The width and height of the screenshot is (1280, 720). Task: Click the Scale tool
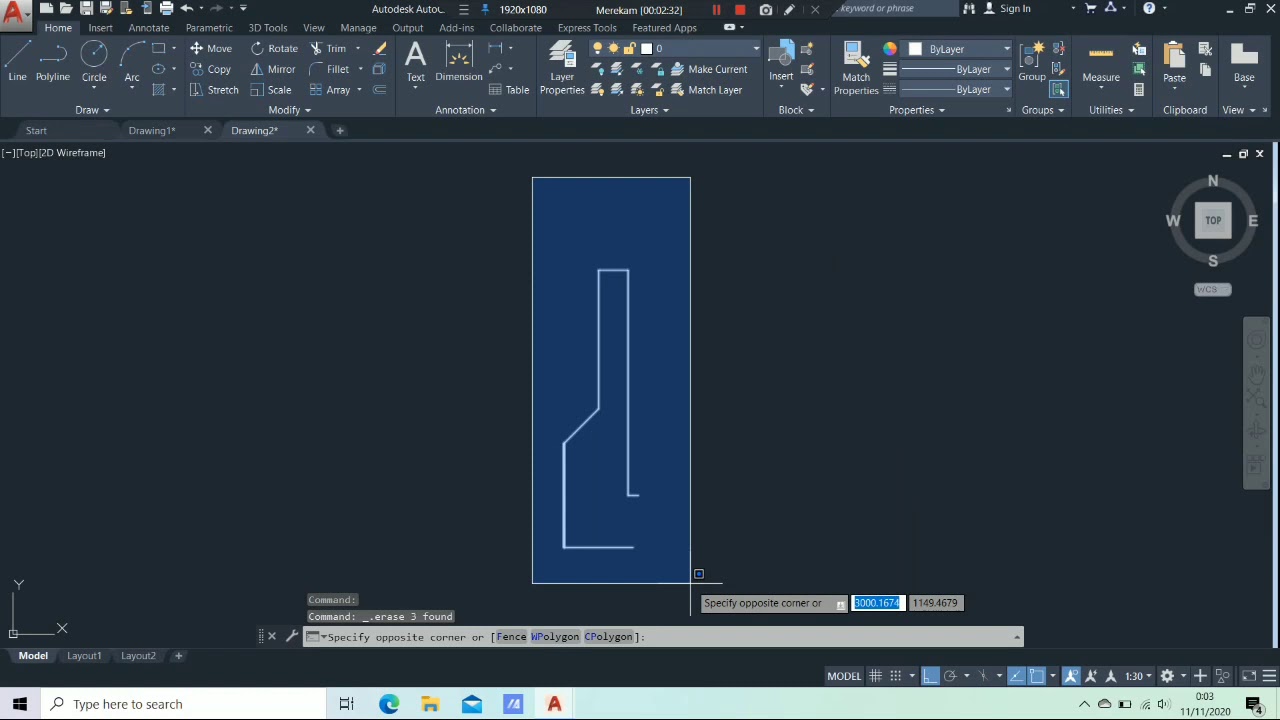click(271, 90)
